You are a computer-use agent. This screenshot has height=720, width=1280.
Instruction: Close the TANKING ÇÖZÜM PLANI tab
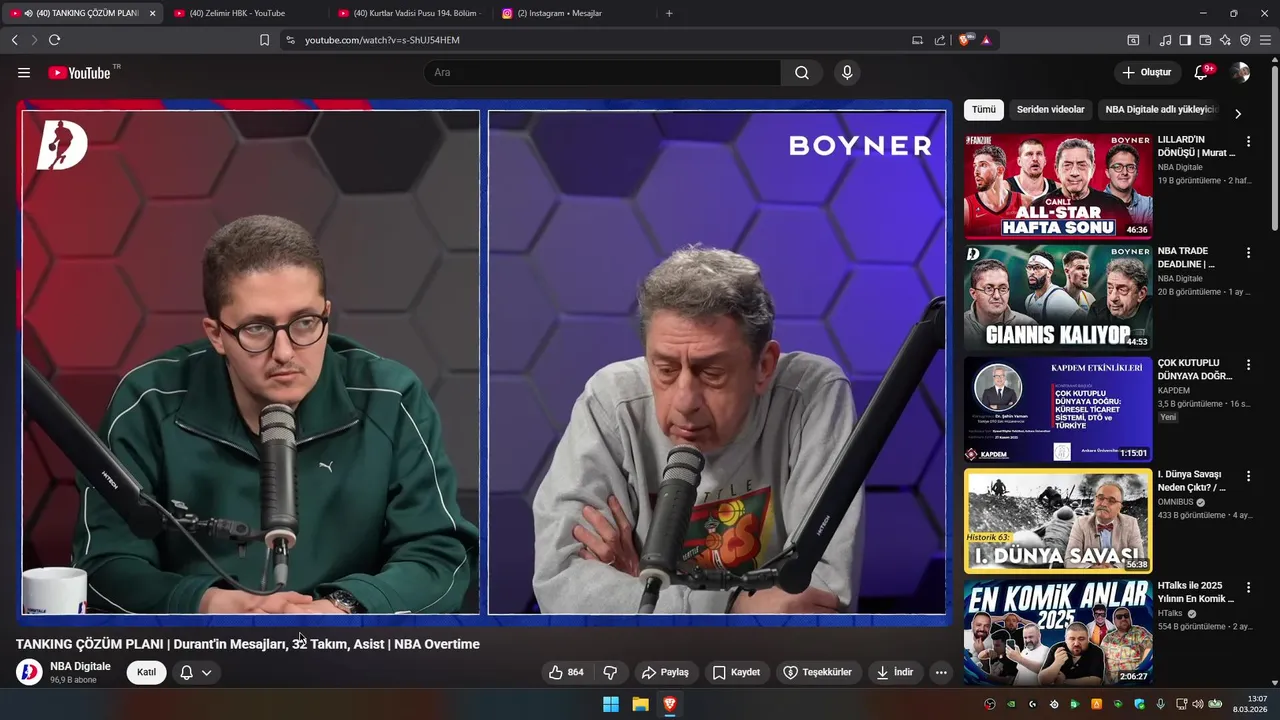point(152,13)
